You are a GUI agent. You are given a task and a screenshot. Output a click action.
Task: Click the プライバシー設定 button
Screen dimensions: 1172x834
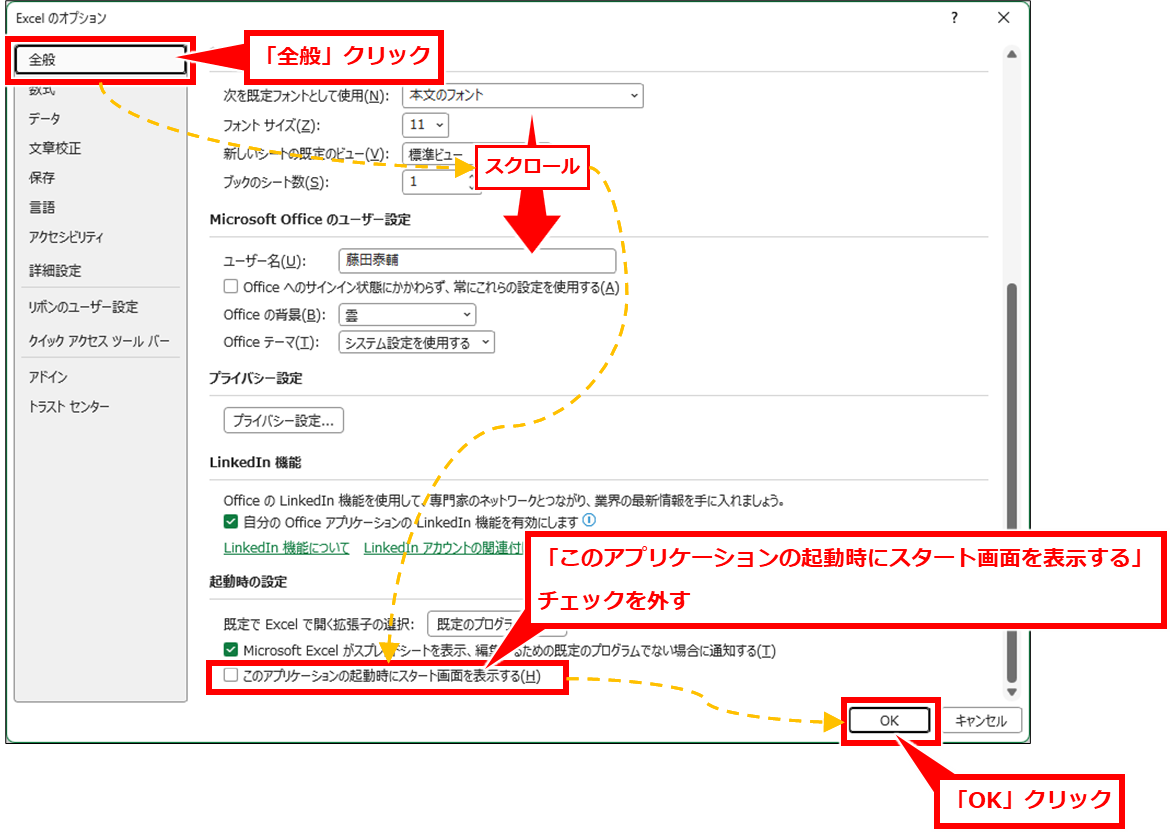pyautogui.click(x=283, y=421)
